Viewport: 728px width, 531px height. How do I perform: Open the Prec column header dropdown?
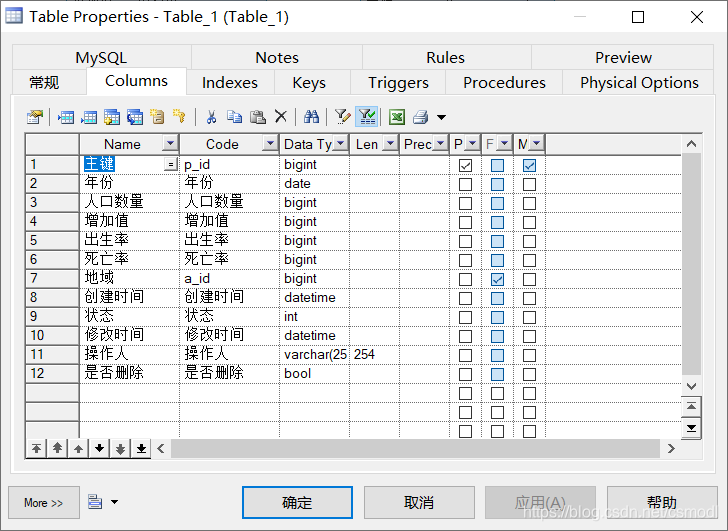pyautogui.click(x=440, y=143)
